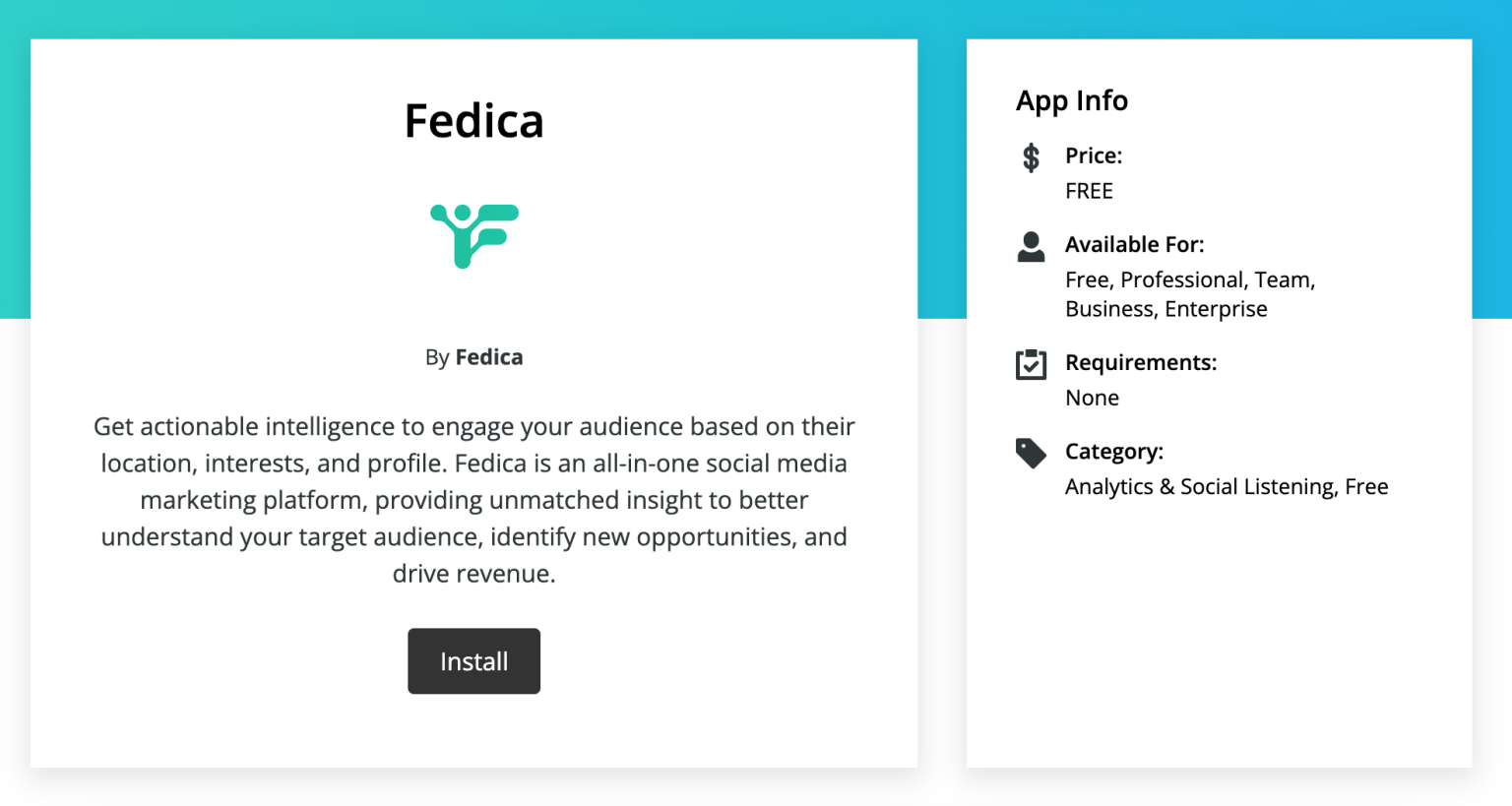Click the clipboard checkmark Requirements icon
Image resolution: width=1512 pixels, height=806 pixels.
pyautogui.click(x=1030, y=364)
